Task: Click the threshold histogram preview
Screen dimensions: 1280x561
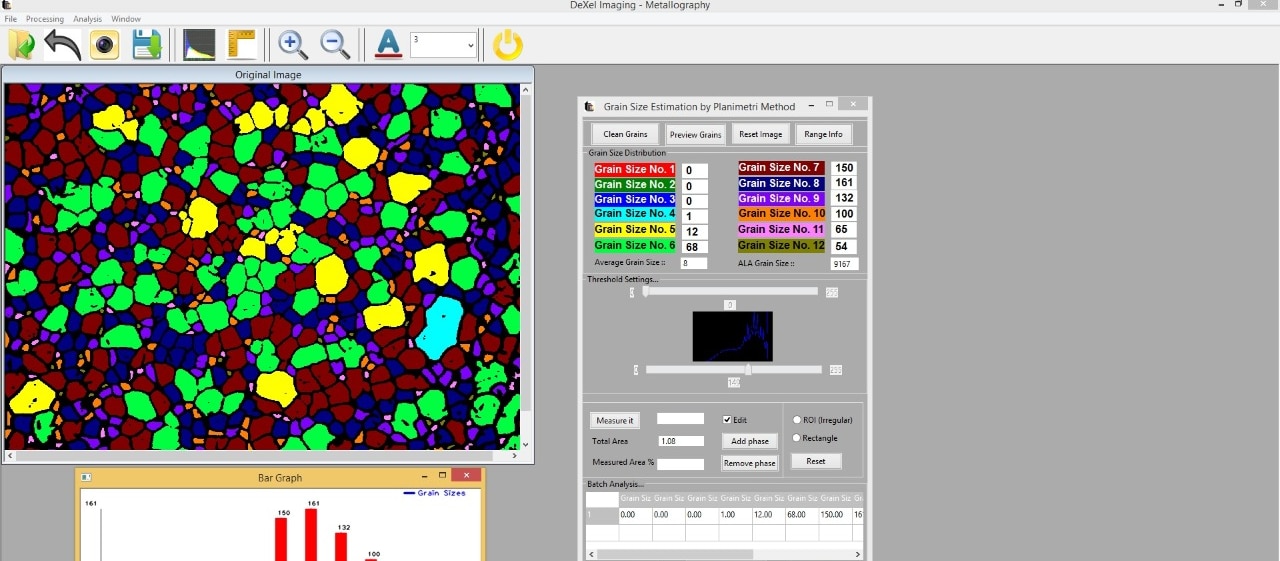Action: (x=732, y=336)
